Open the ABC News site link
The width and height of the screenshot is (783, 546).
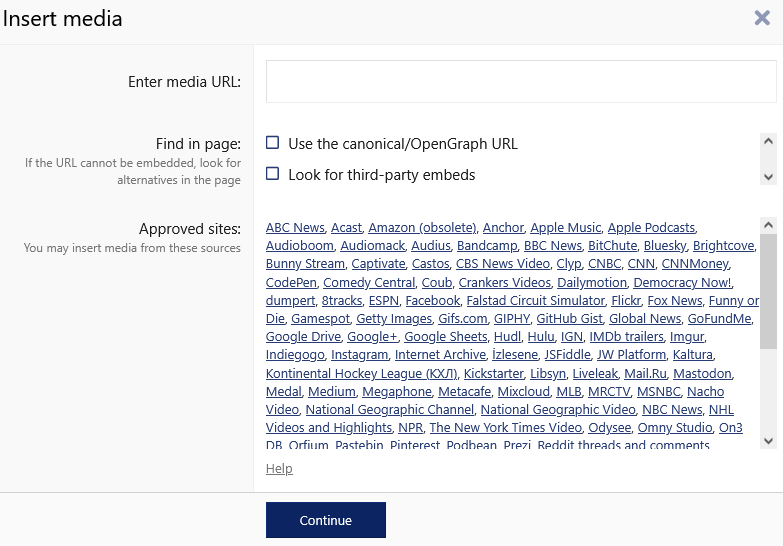[295, 228]
